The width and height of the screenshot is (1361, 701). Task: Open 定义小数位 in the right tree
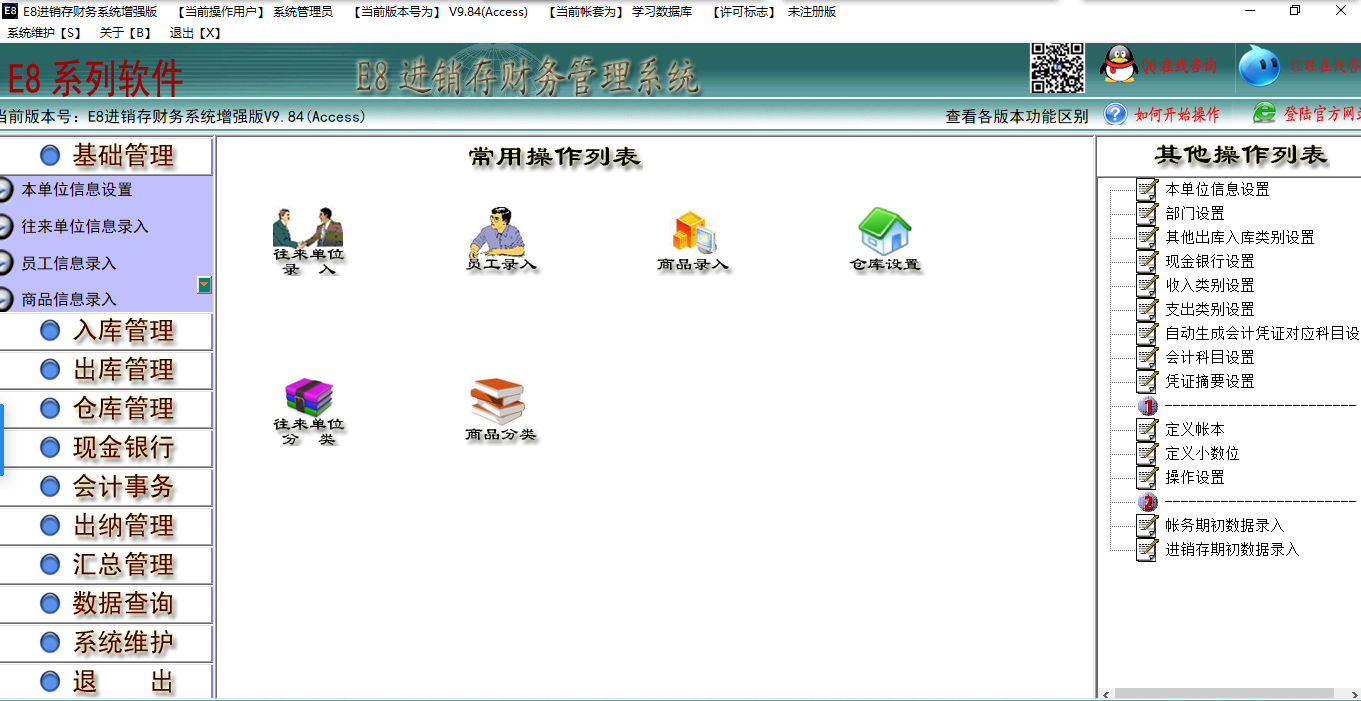click(1202, 453)
